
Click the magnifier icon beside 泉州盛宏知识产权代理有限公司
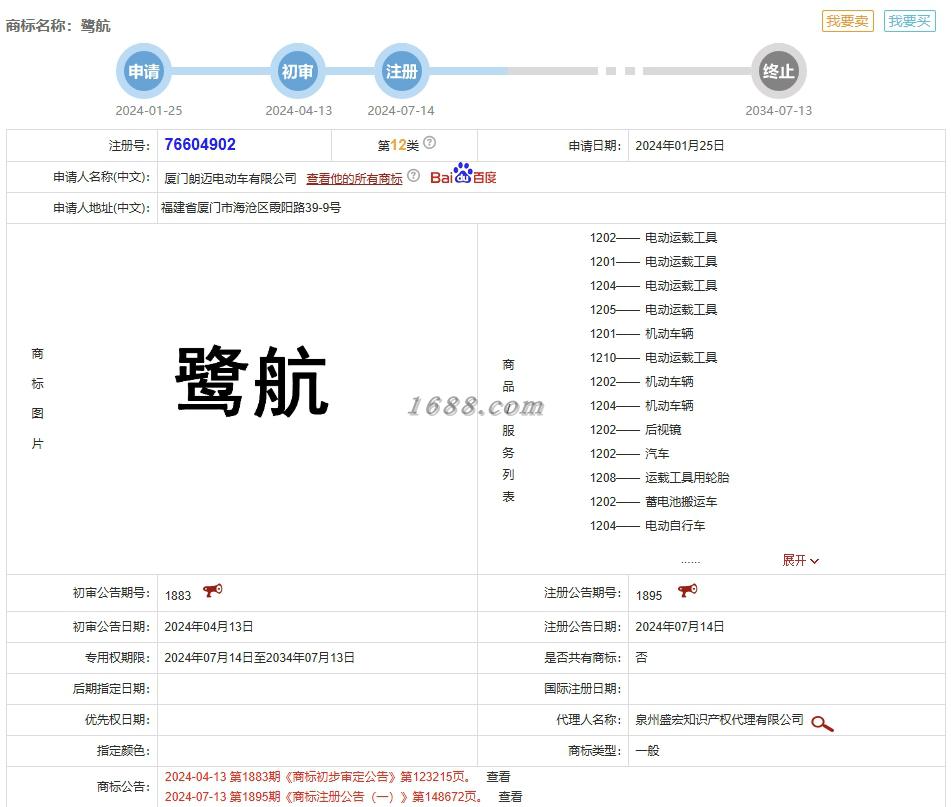pyautogui.click(x=822, y=723)
